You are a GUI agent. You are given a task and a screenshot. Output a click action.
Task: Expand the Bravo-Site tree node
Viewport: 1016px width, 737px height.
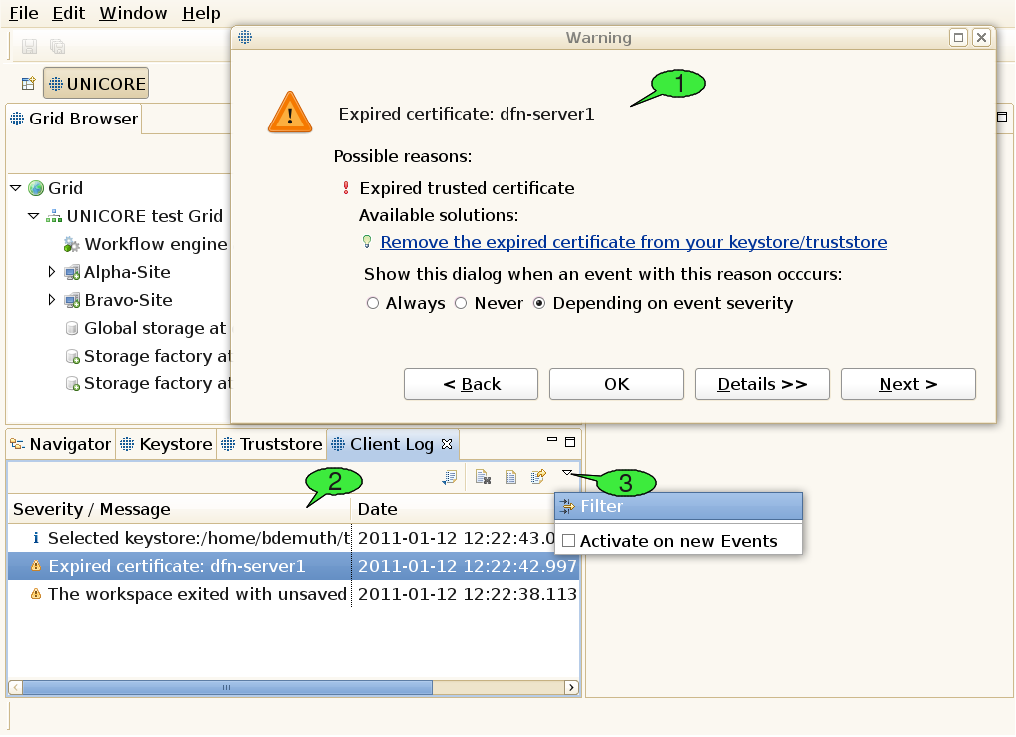point(52,300)
